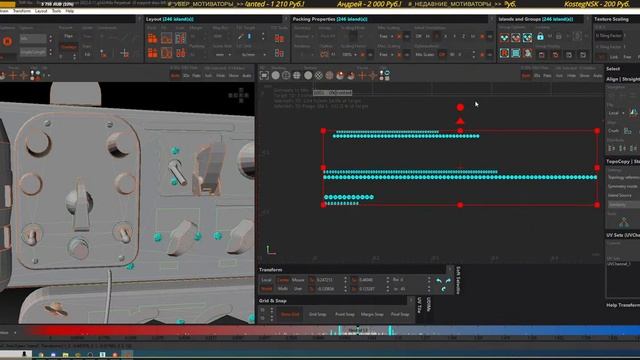
Task: Click the first grey sphere icon in UV toolbar
Action: pyautogui.click(x=276, y=75)
